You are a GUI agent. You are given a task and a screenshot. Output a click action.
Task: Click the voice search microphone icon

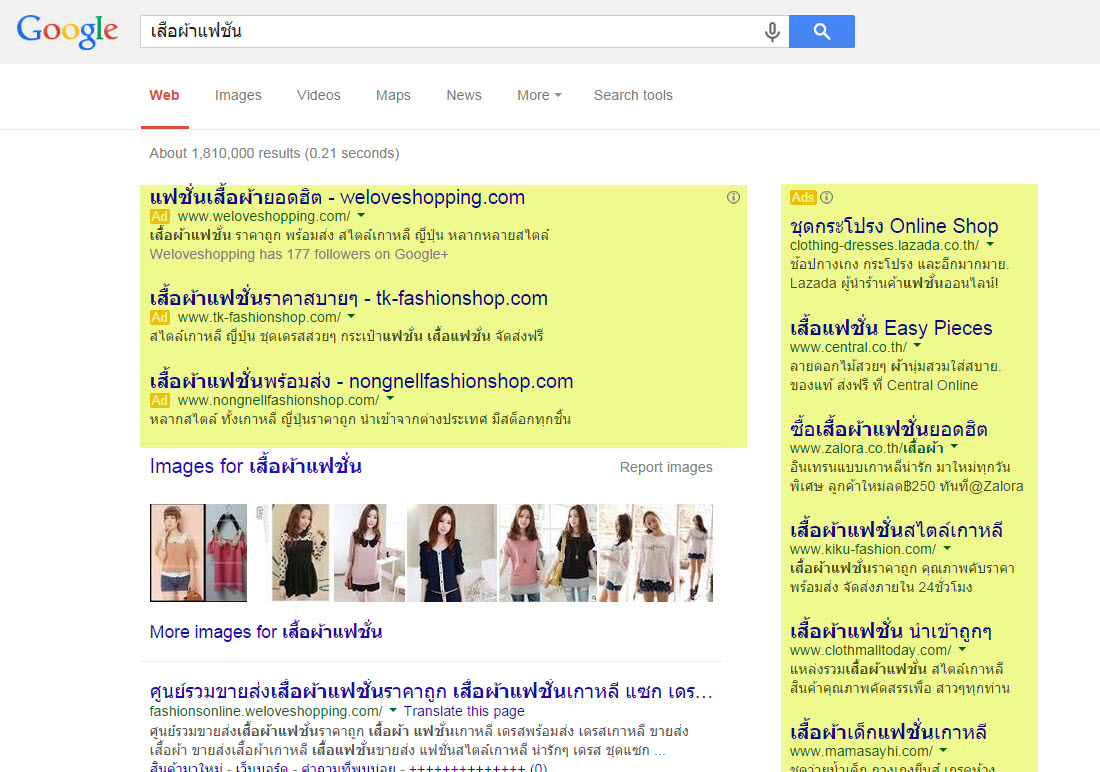(772, 32)
